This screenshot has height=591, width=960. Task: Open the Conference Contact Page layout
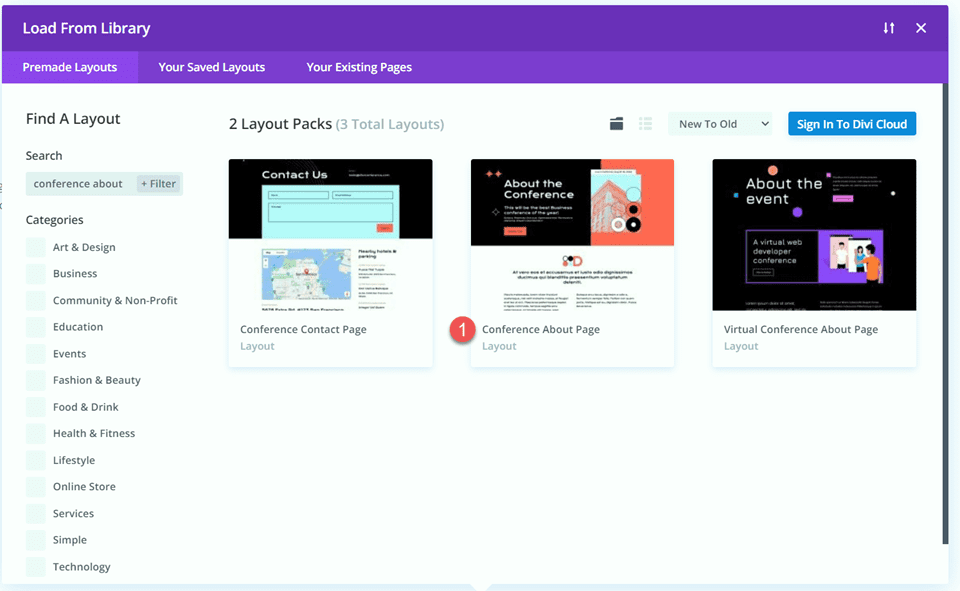tap(330, 235)
